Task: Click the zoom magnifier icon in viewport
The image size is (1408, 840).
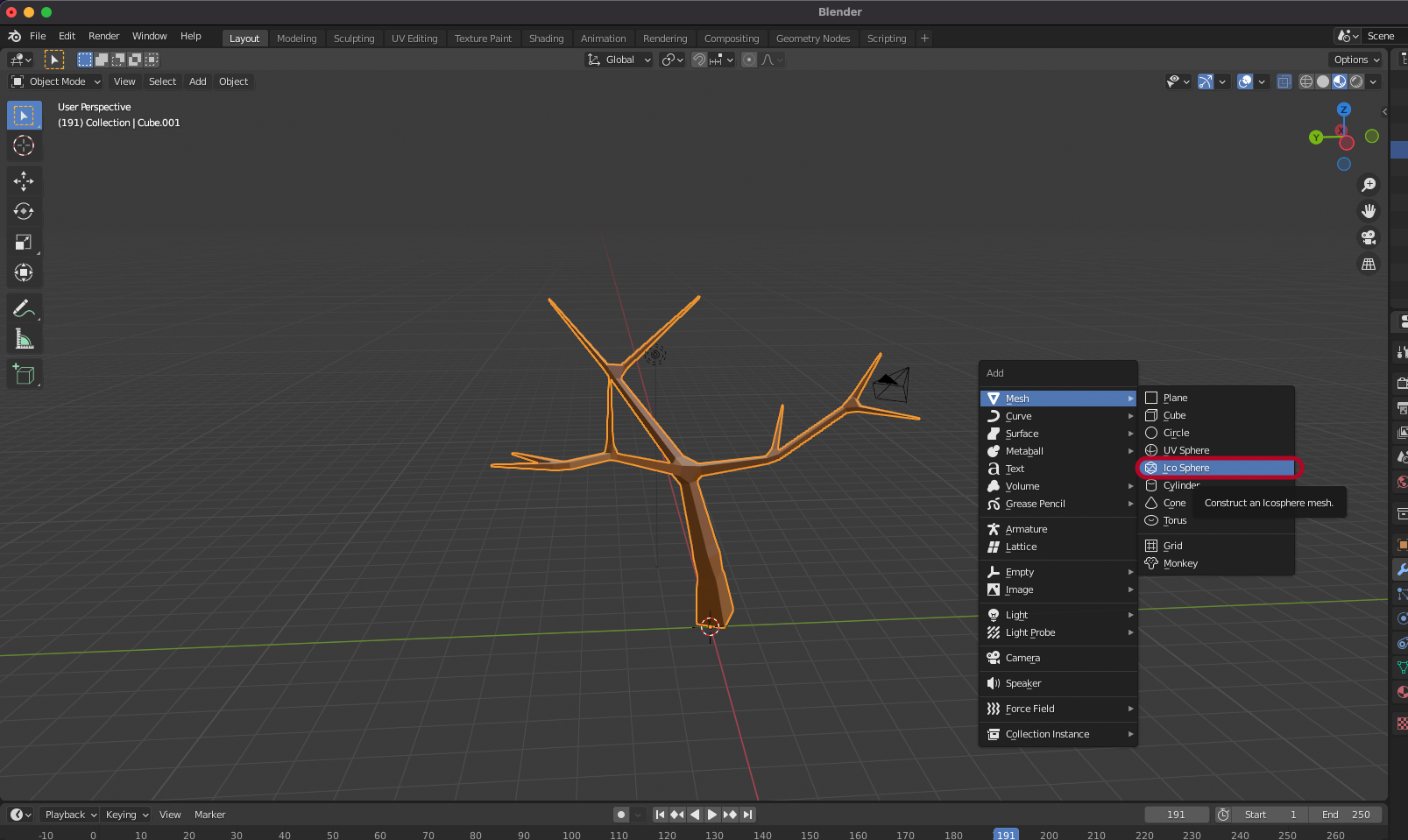Action: click(x=1368, y=185)
